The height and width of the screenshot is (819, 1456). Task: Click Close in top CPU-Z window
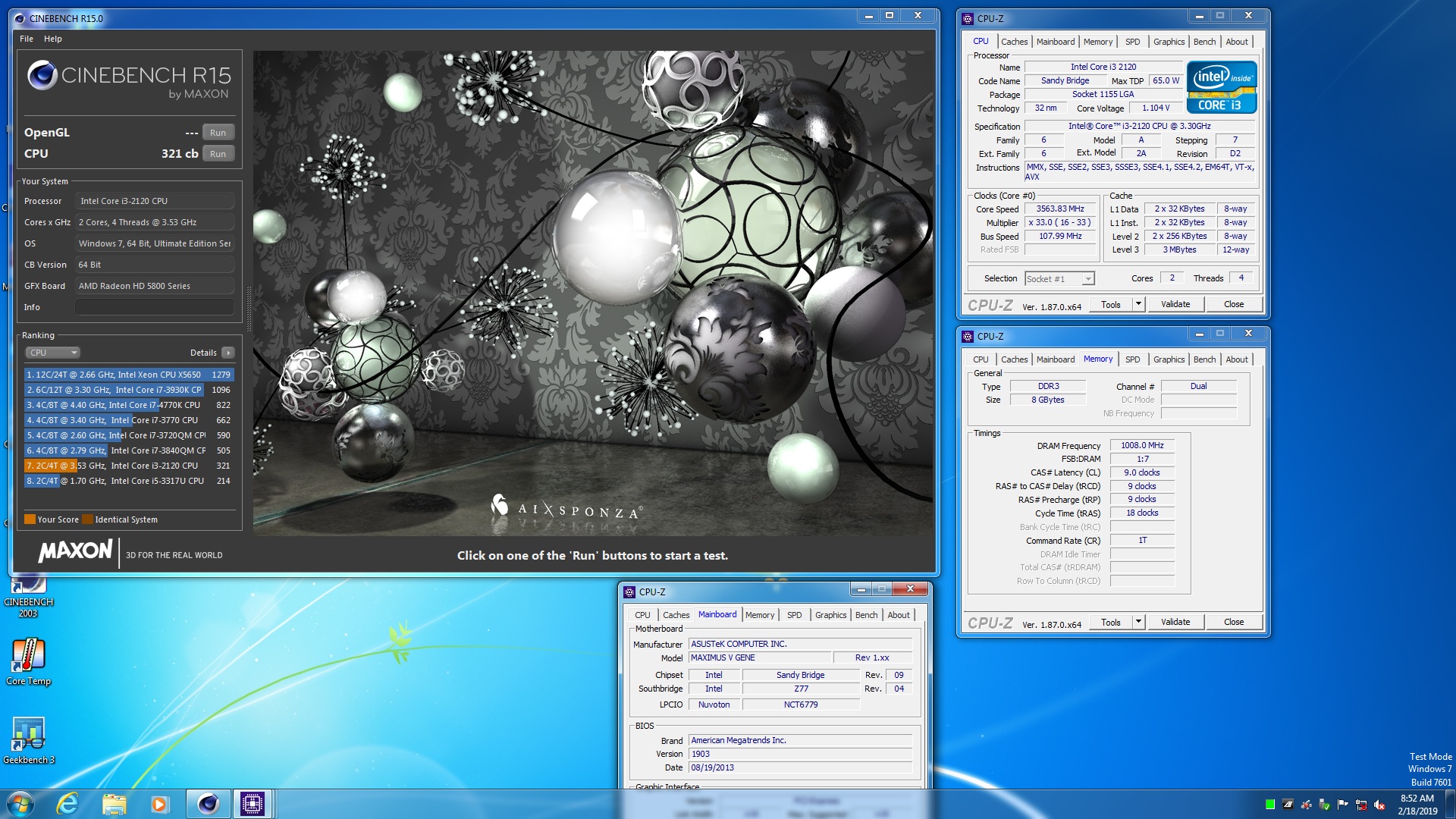pos(1234,304)
